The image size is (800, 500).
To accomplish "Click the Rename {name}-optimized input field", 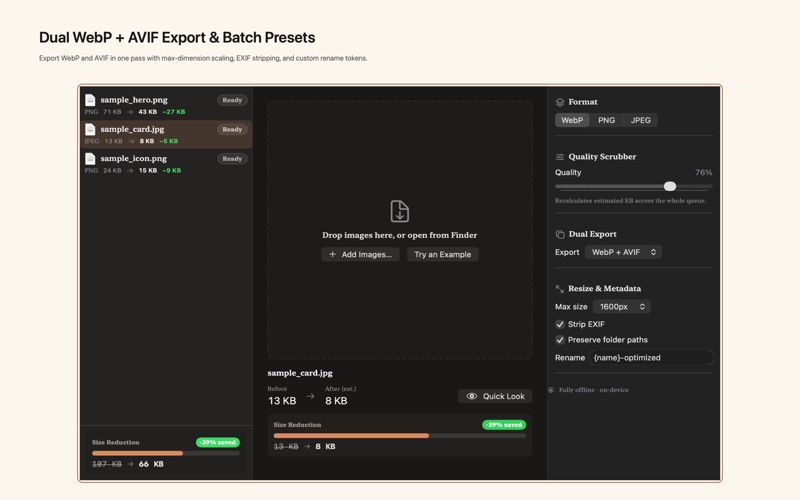I will click(x=651, y=358).
